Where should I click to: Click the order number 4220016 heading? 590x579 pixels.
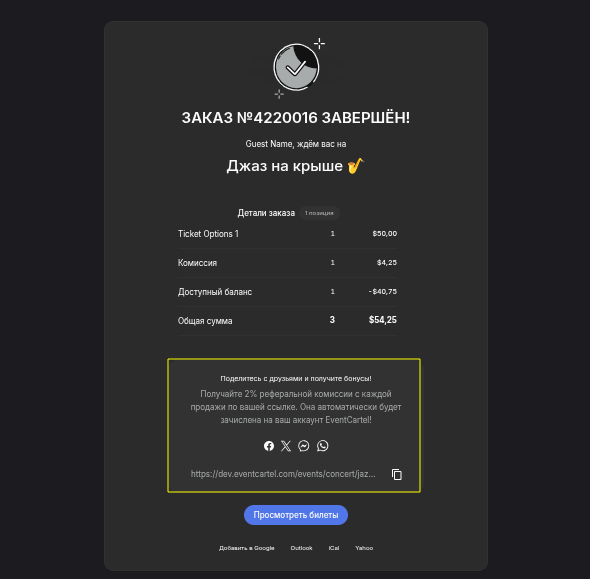point(296,118)
